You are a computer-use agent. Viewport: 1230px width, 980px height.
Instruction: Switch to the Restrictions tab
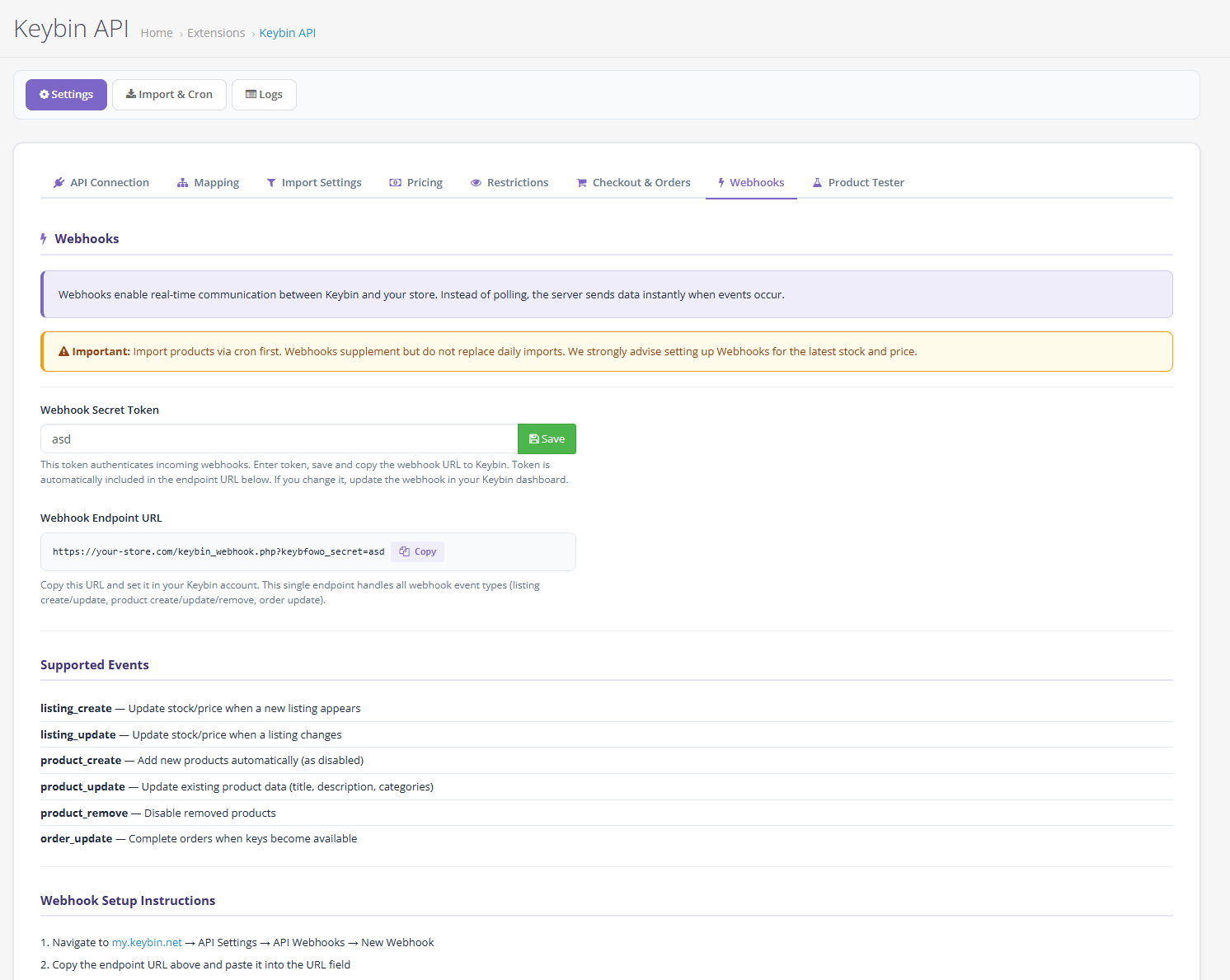click(x=517, y=183)
